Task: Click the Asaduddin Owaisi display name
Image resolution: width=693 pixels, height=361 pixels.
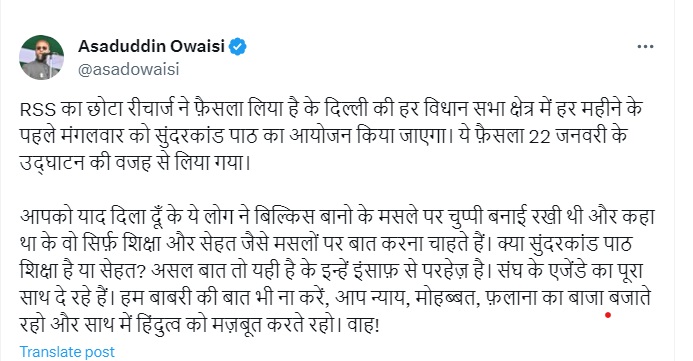Action: [x=152, y=46]
